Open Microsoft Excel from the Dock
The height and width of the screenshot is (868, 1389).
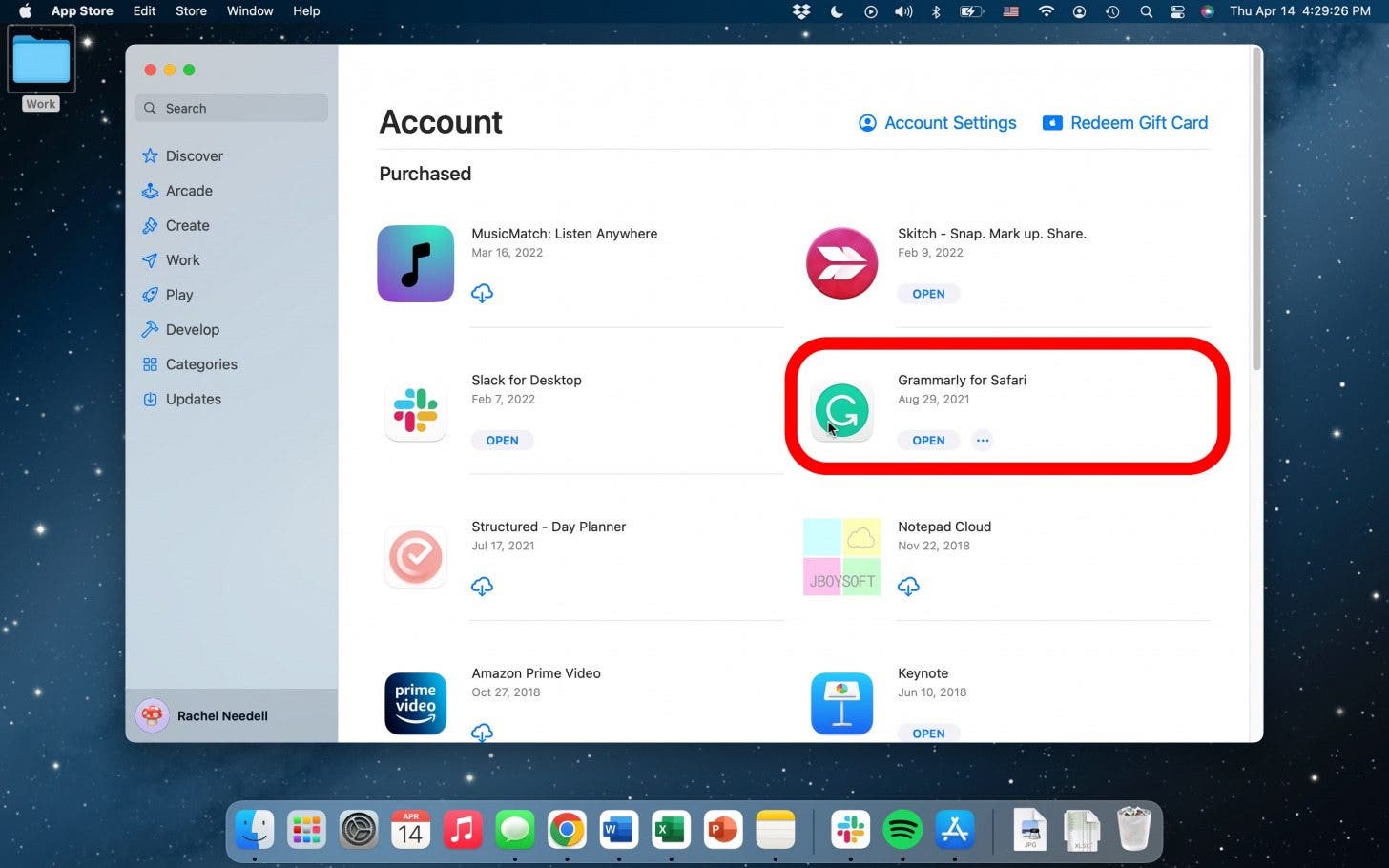pyautogui.click(x=671, y=830)
